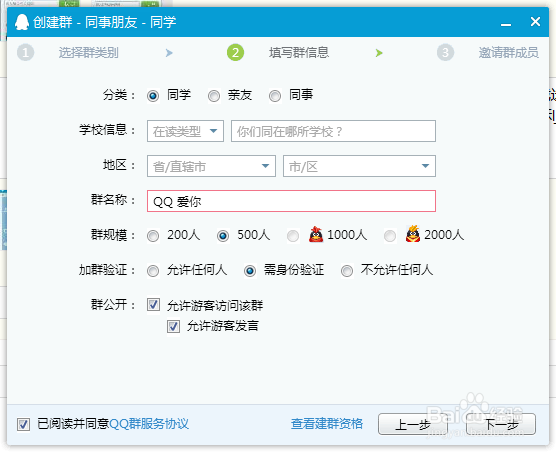Click the 地区： label text
This screenshot has width=556, height=452.
tap(119, 165)
